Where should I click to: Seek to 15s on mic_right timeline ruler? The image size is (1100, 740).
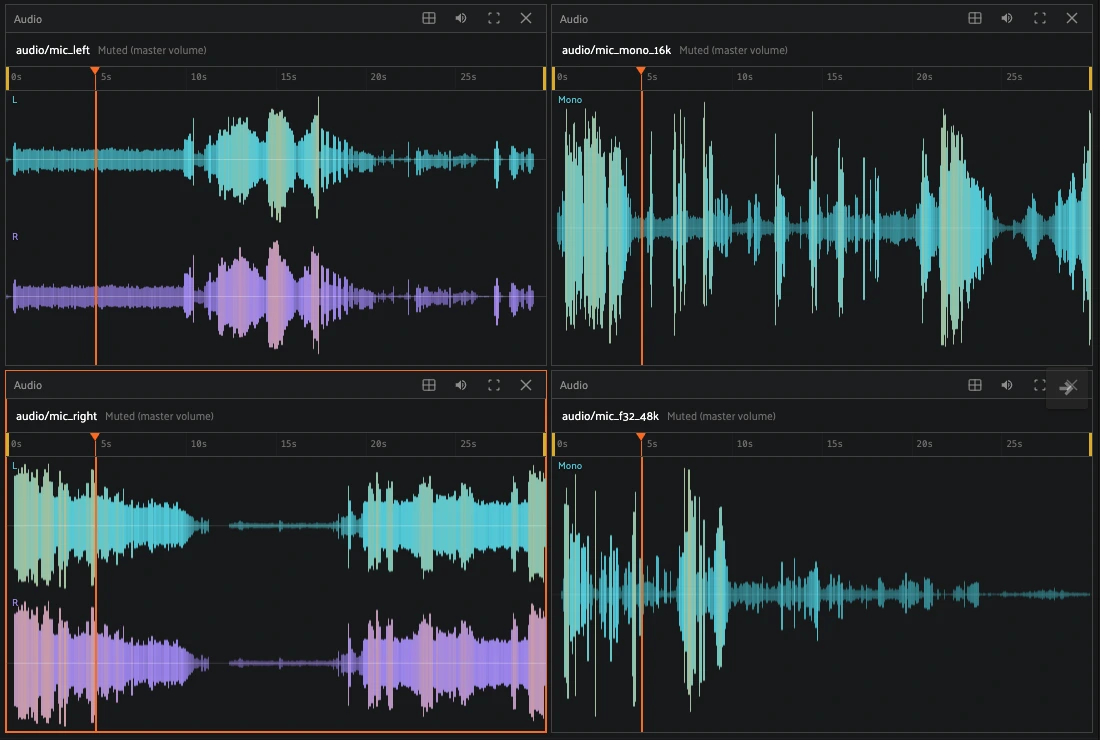tap(288, 443)
